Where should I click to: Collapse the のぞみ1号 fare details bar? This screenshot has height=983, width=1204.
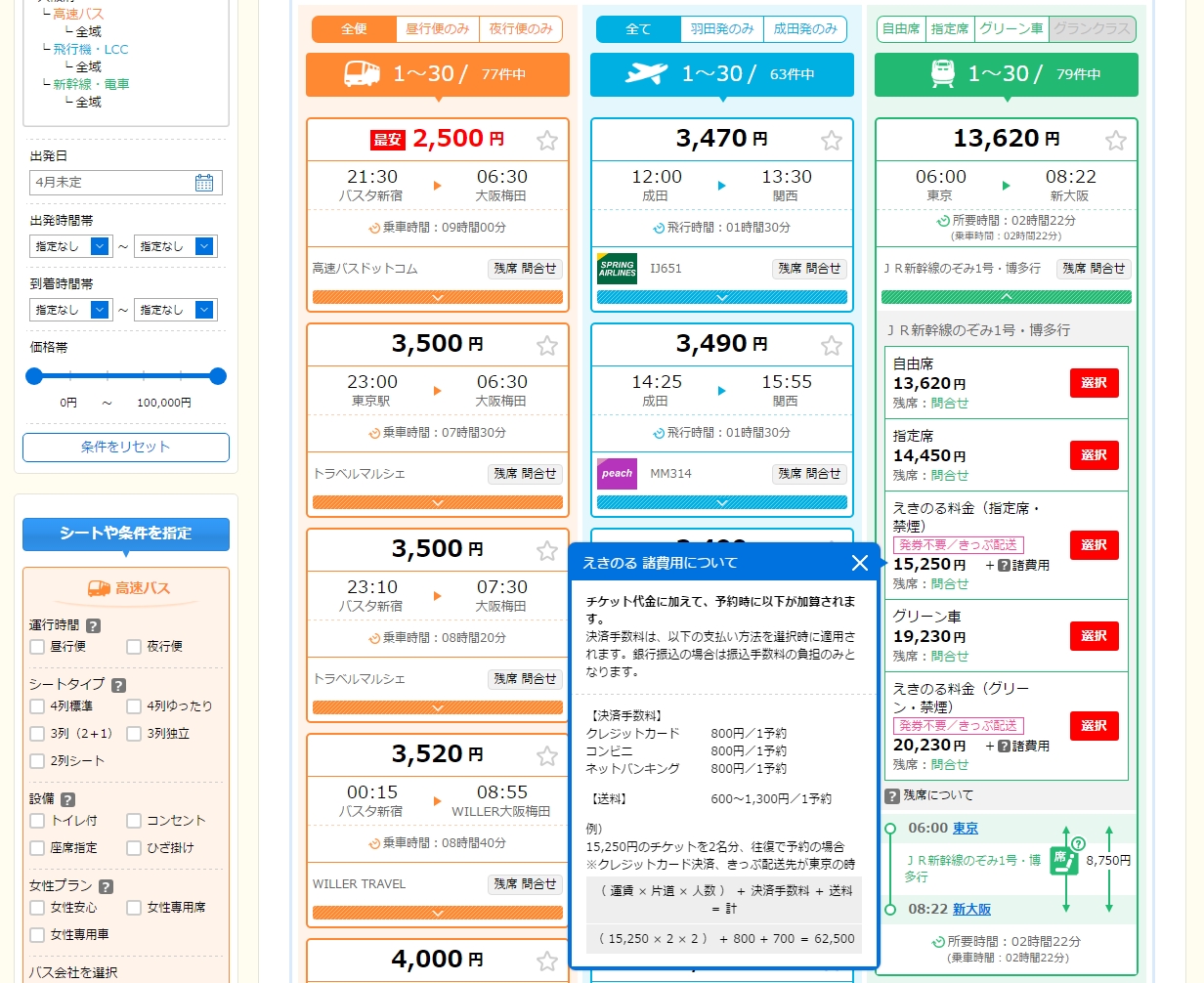pyautogui.click(x=1006, y=297)
